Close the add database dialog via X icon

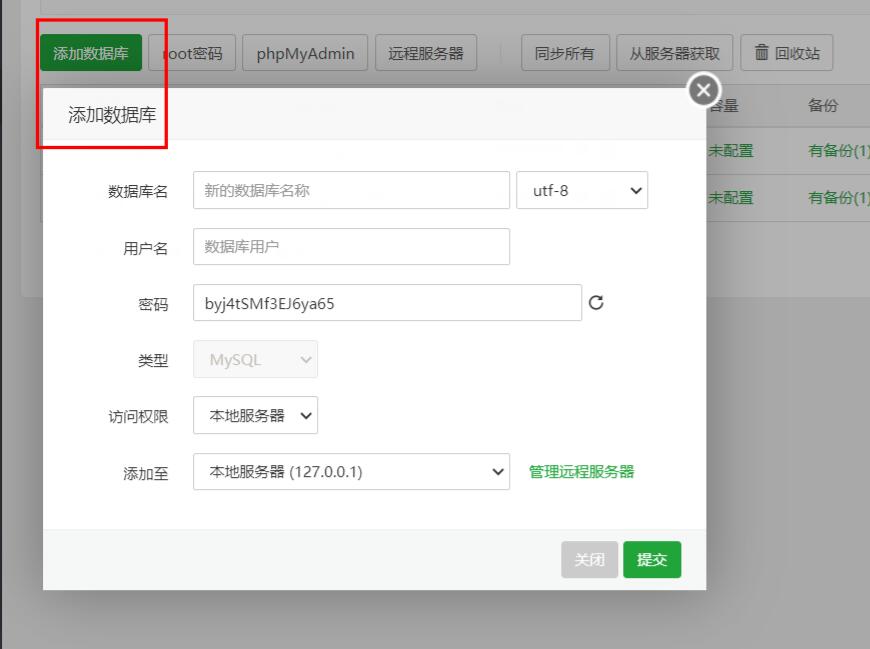[704, 90]
